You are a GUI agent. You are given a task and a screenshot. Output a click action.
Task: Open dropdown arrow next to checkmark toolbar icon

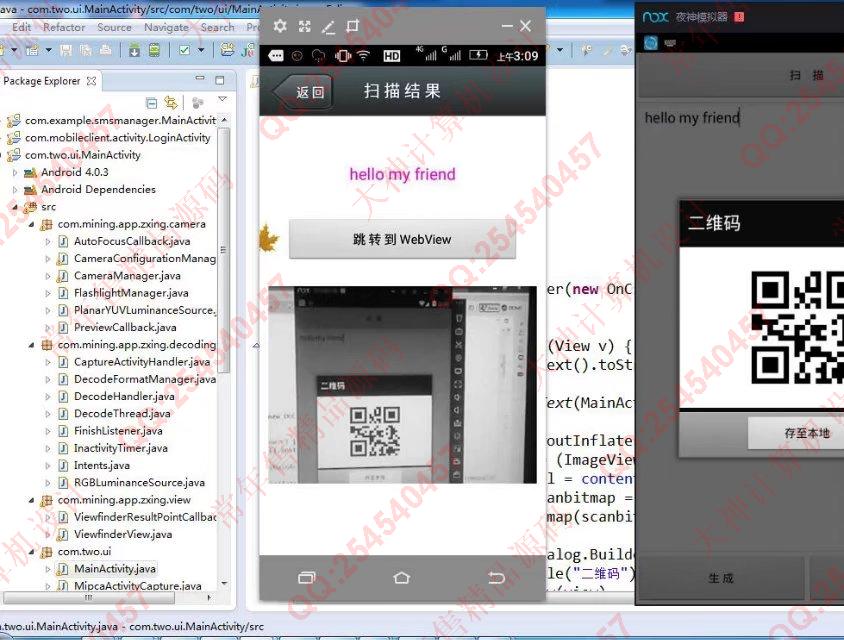tap(201, 51)
